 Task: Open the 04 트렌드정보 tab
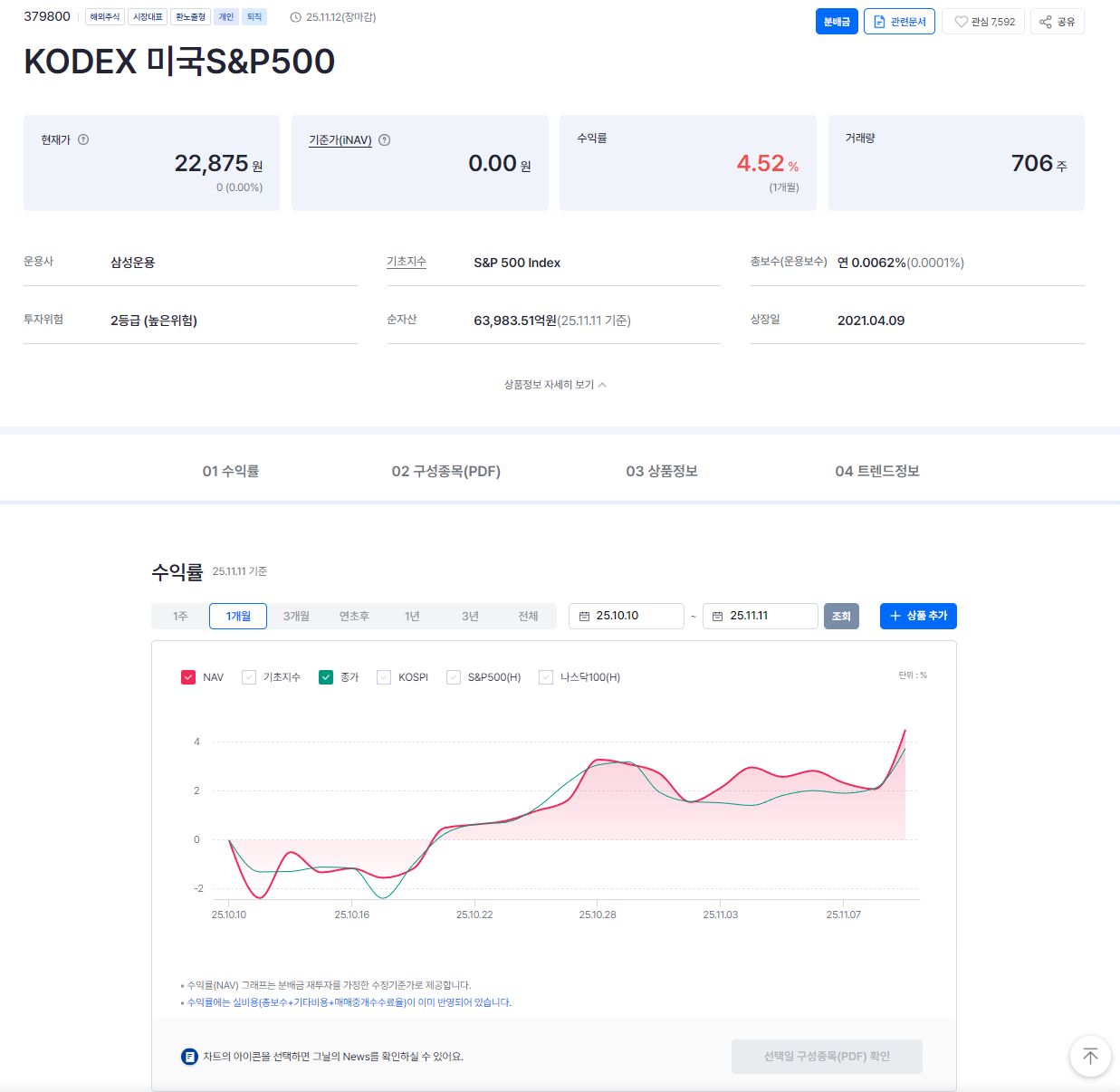pos(877,471)
